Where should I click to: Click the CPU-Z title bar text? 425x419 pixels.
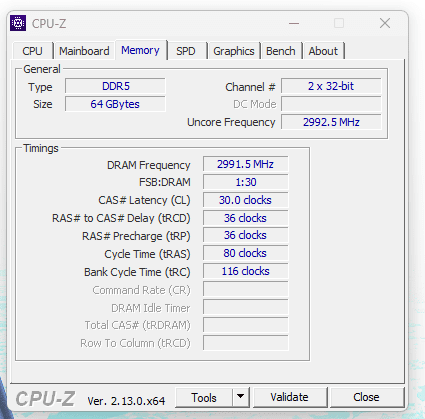[49, 24]
